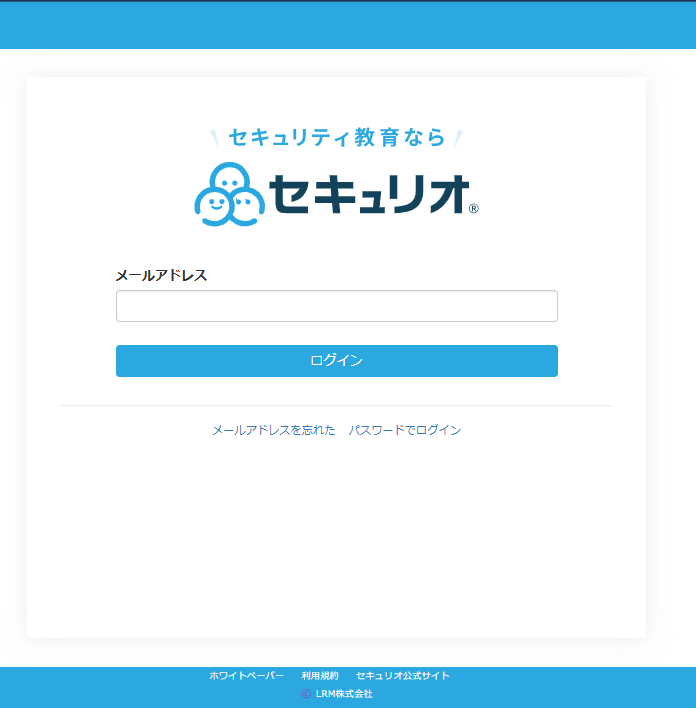Viewport: 696px width, 708px height.
Task: Open the パスワードでログイン link
Action: tap(405, 430)
